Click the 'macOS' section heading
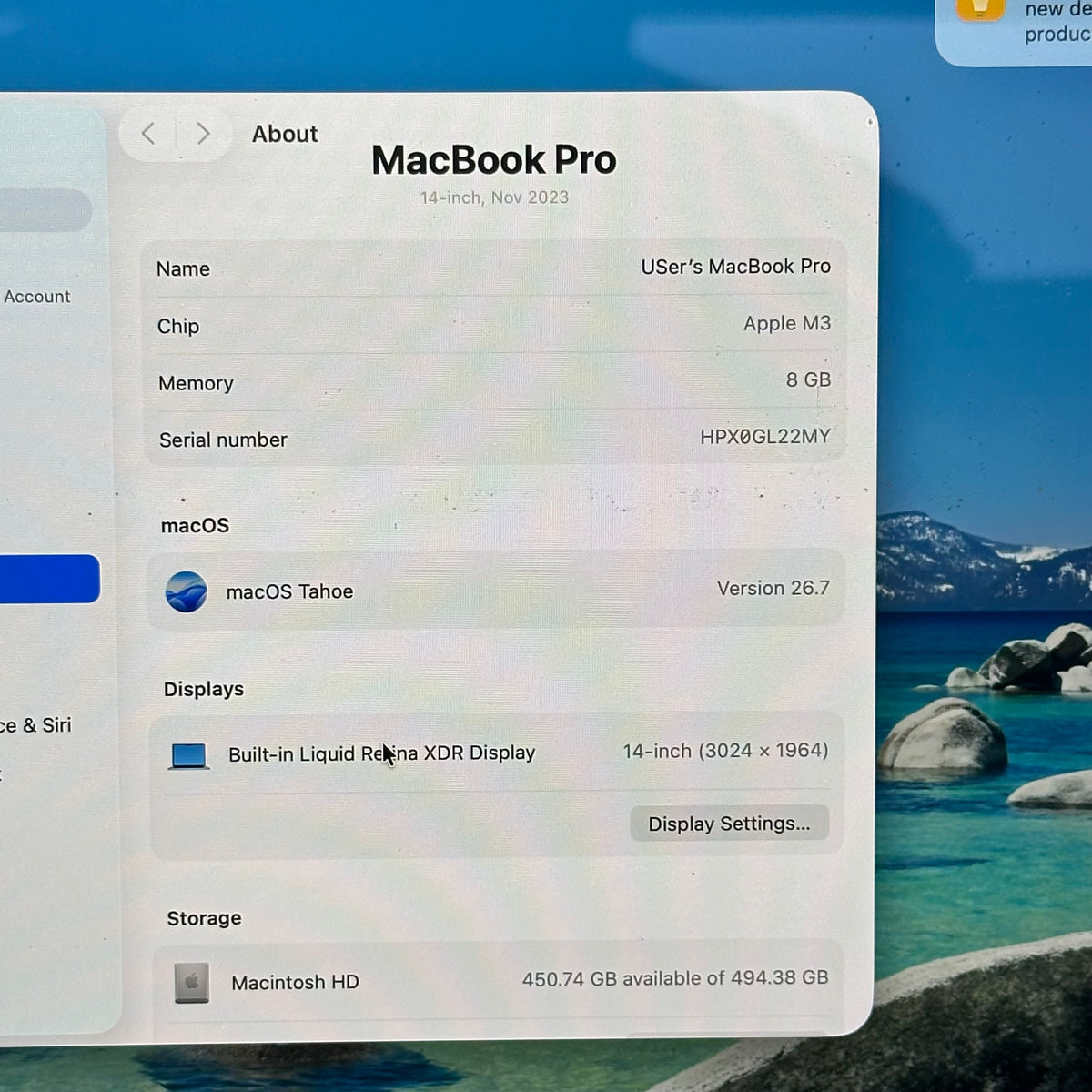This screenshot has width=1092, height=1092. (x=195, y=525)
